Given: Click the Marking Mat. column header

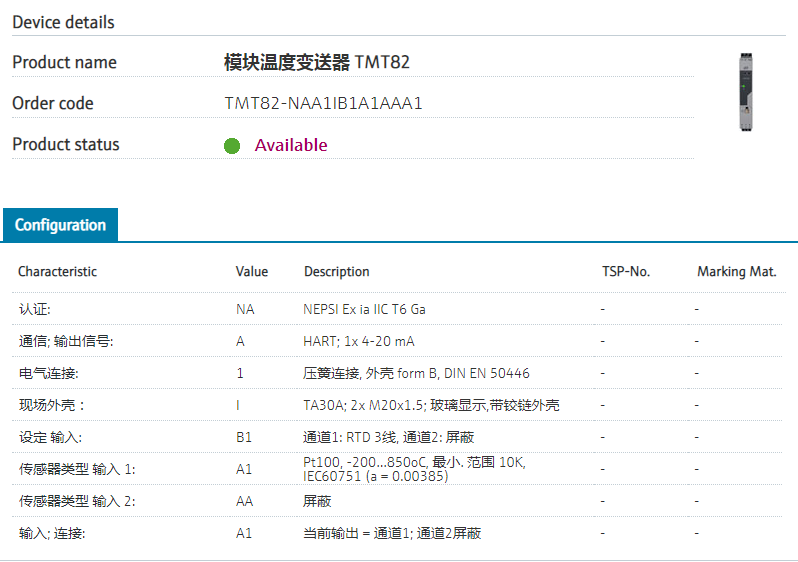Looking at the screenshot, I should [737, 271].
